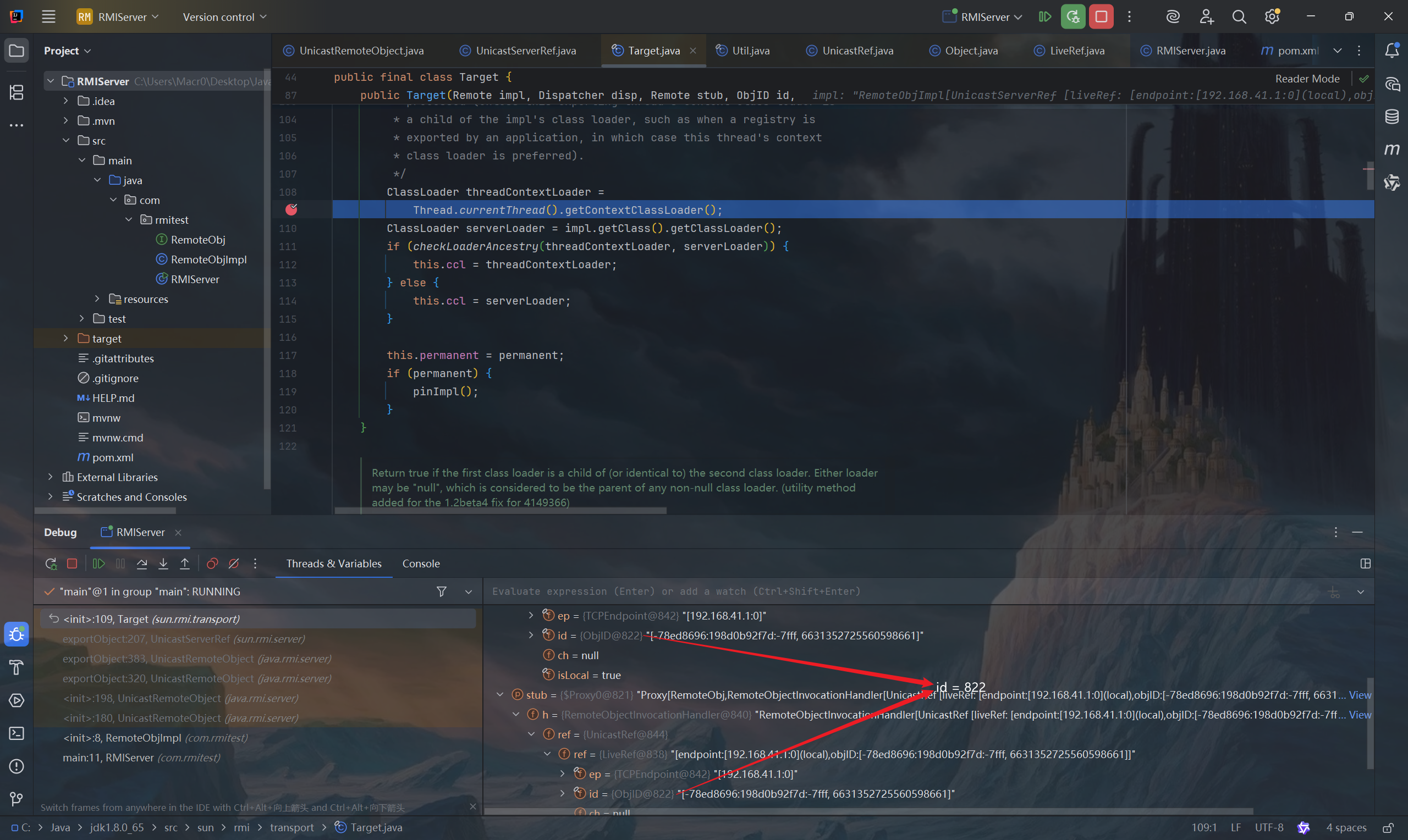Filter threads with funnel icon
Screen dimensions: 1408x840
(442, 592)
